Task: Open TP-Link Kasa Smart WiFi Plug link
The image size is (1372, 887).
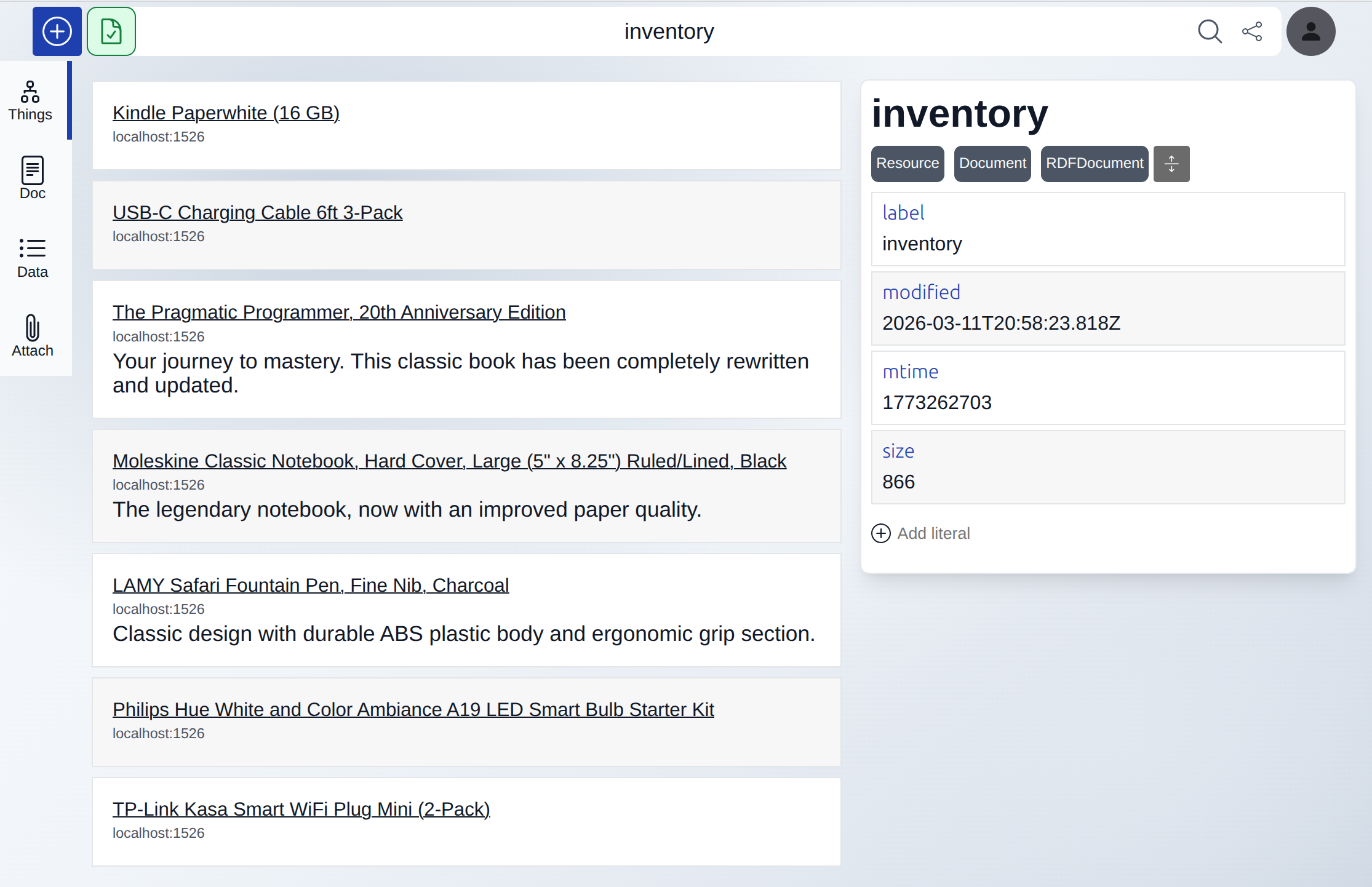Action: pyautogui.click(x=301, y=809)
